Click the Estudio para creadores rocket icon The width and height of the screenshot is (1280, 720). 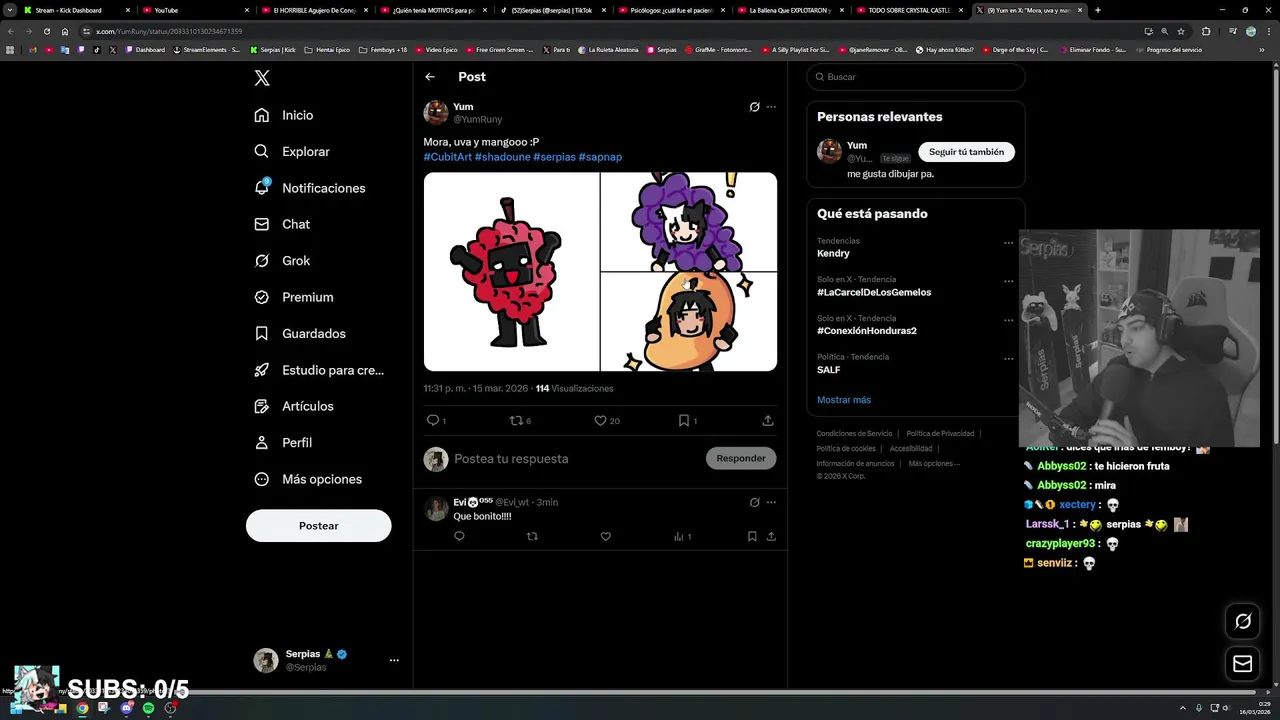(x=261, y=370)
